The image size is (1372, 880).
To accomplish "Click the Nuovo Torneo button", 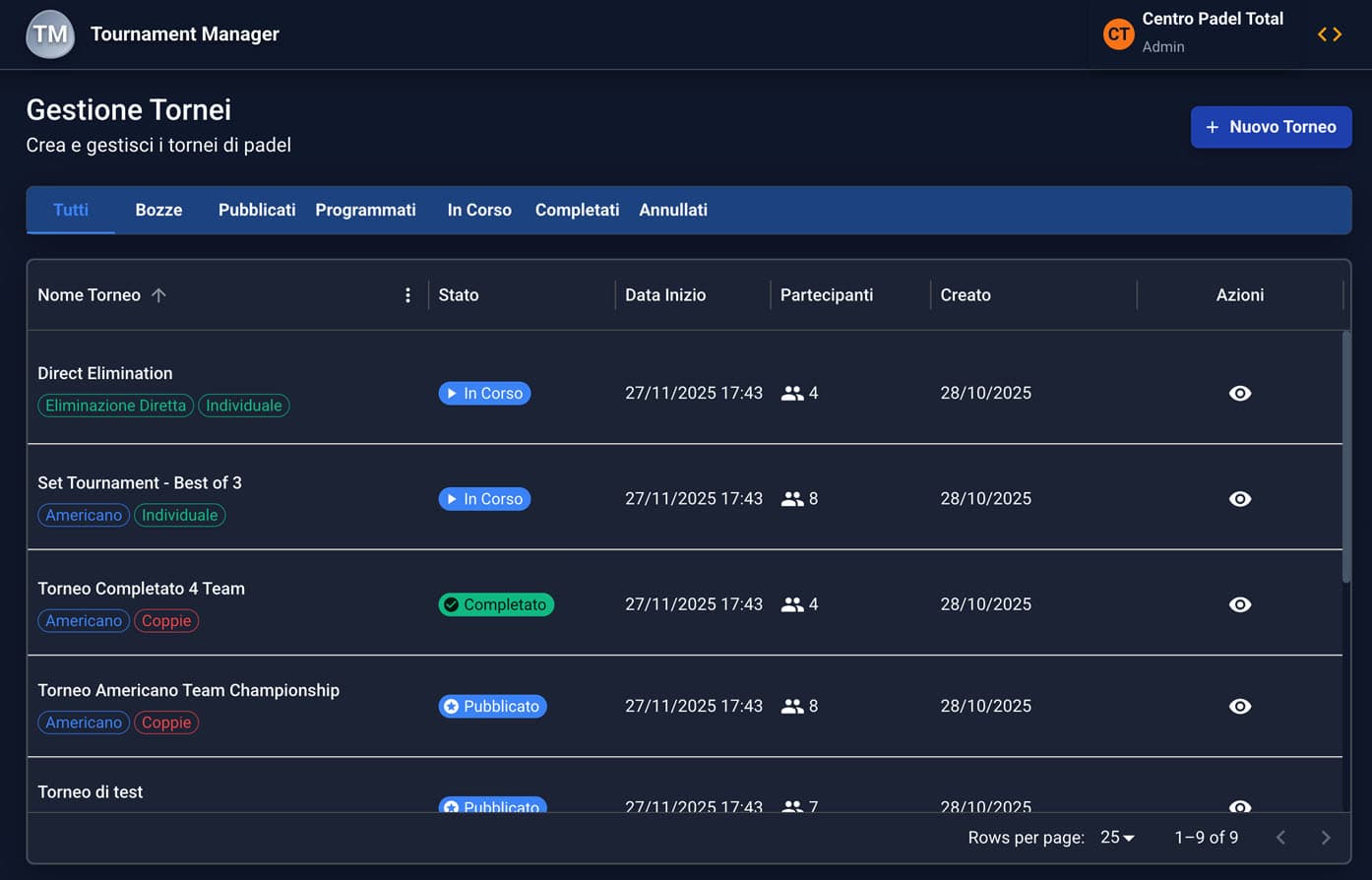I will [1271, 127].
